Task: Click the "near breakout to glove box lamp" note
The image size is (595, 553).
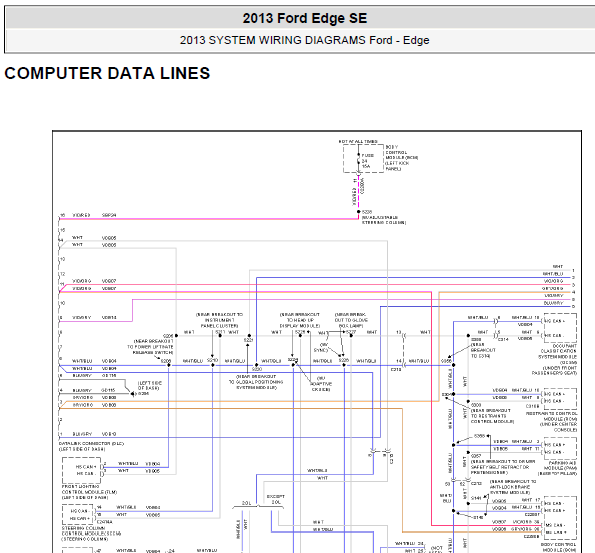Action: coord(351,320)
